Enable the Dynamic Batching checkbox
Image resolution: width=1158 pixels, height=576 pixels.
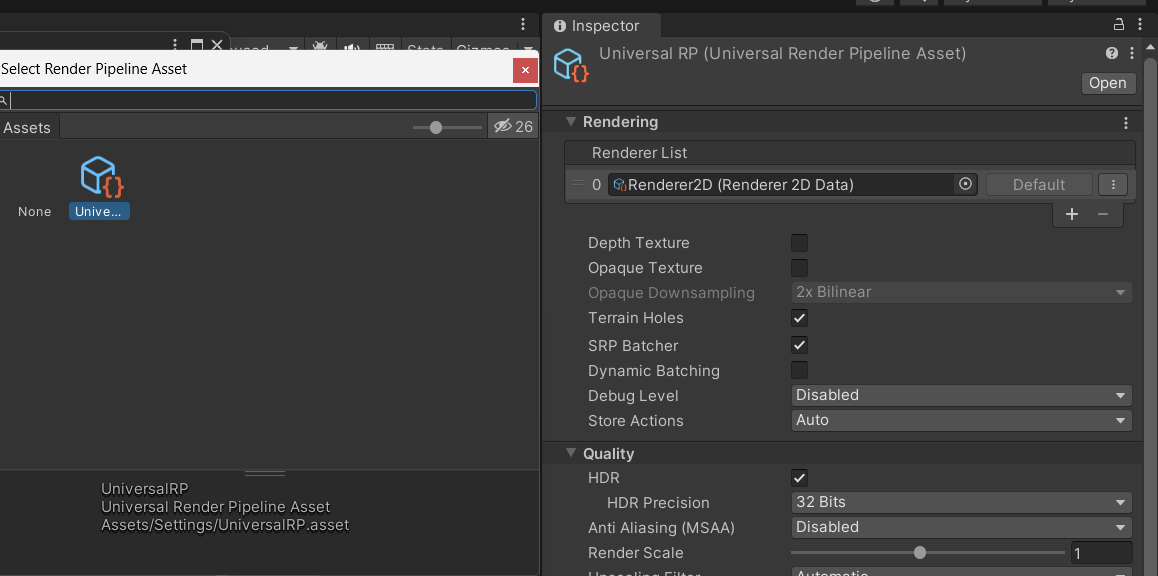[x=799, y=370]
